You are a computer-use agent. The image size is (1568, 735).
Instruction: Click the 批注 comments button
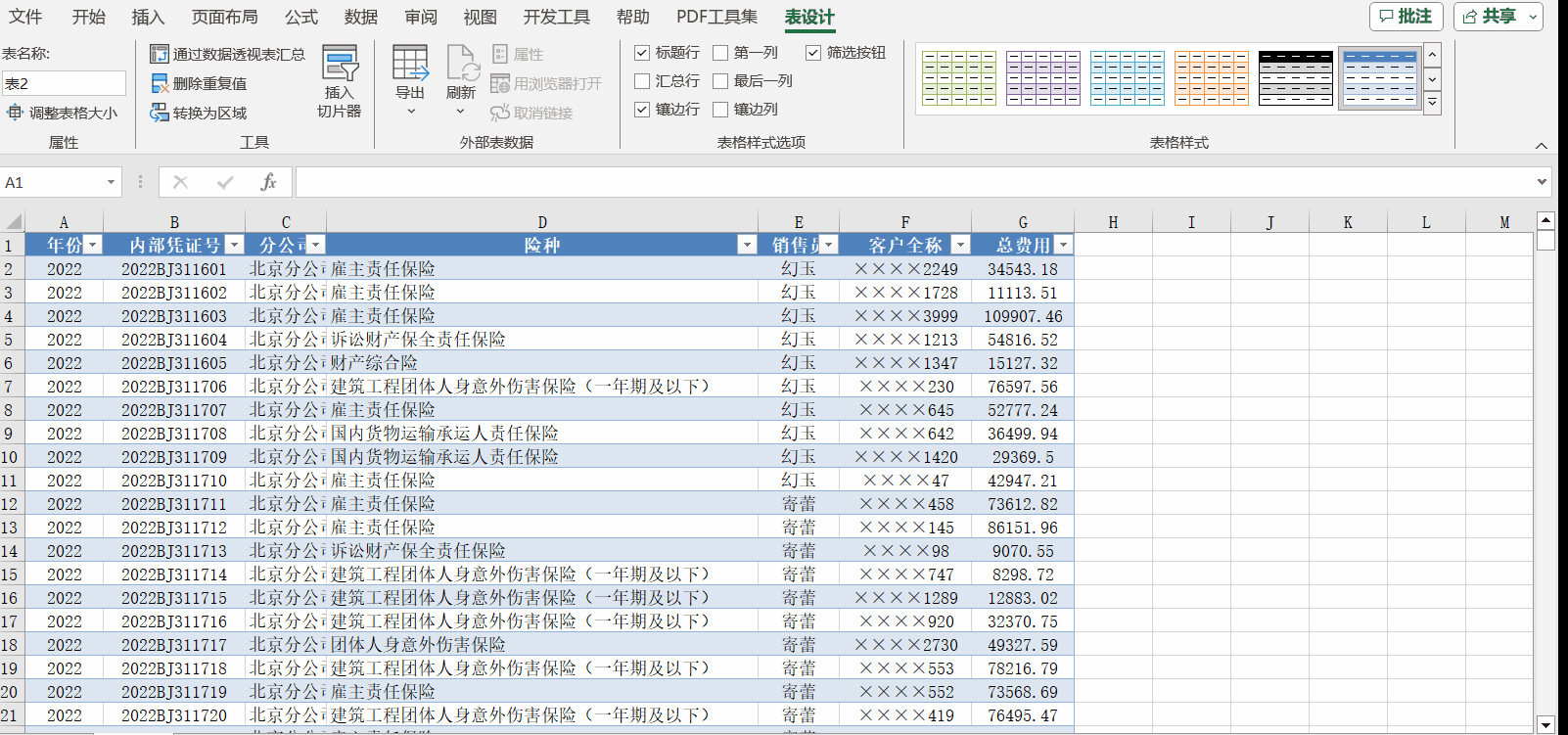[x=1406, y=17]
